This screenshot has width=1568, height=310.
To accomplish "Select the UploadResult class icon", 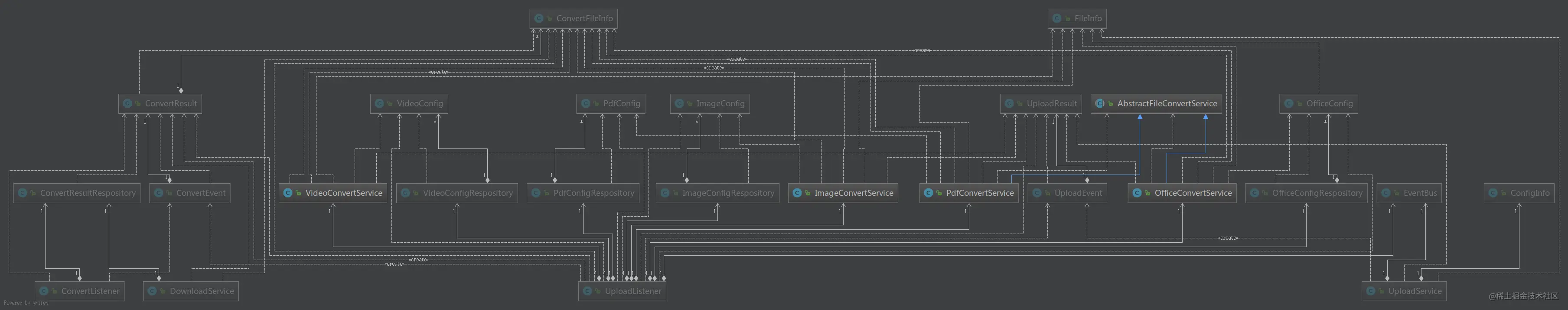I will click(1009, 103).
